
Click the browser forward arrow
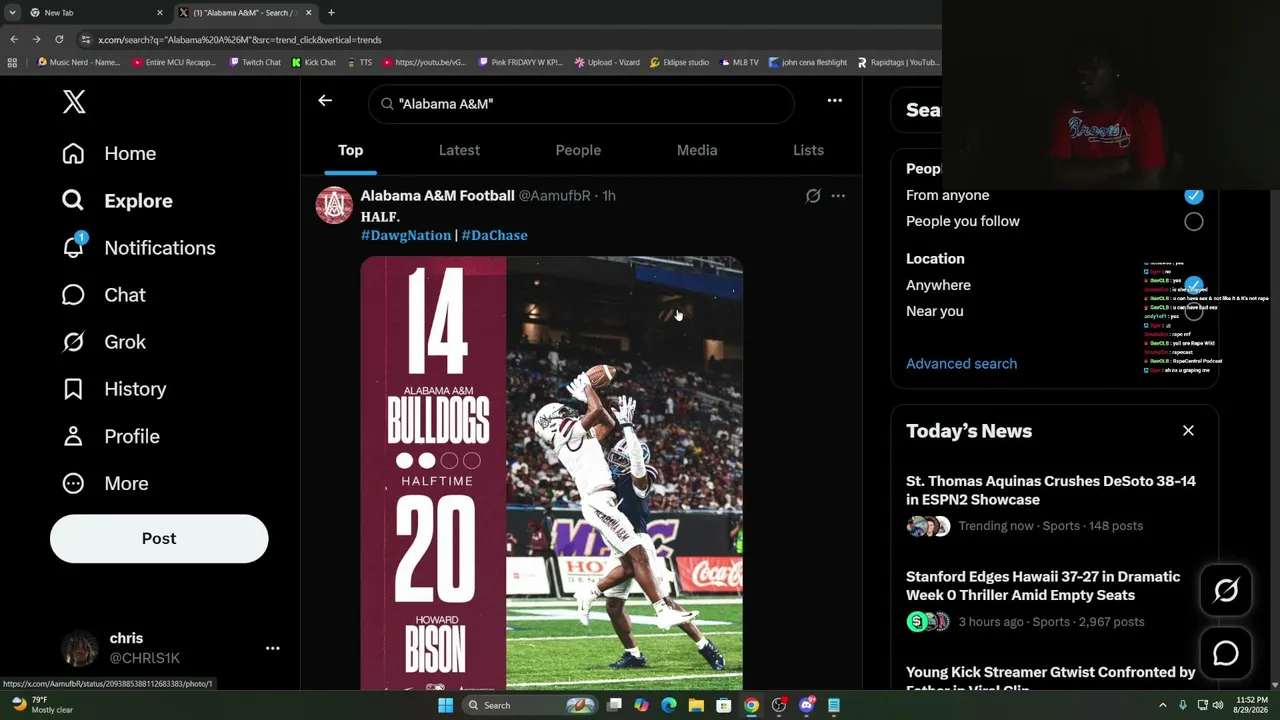pos(36,39)
